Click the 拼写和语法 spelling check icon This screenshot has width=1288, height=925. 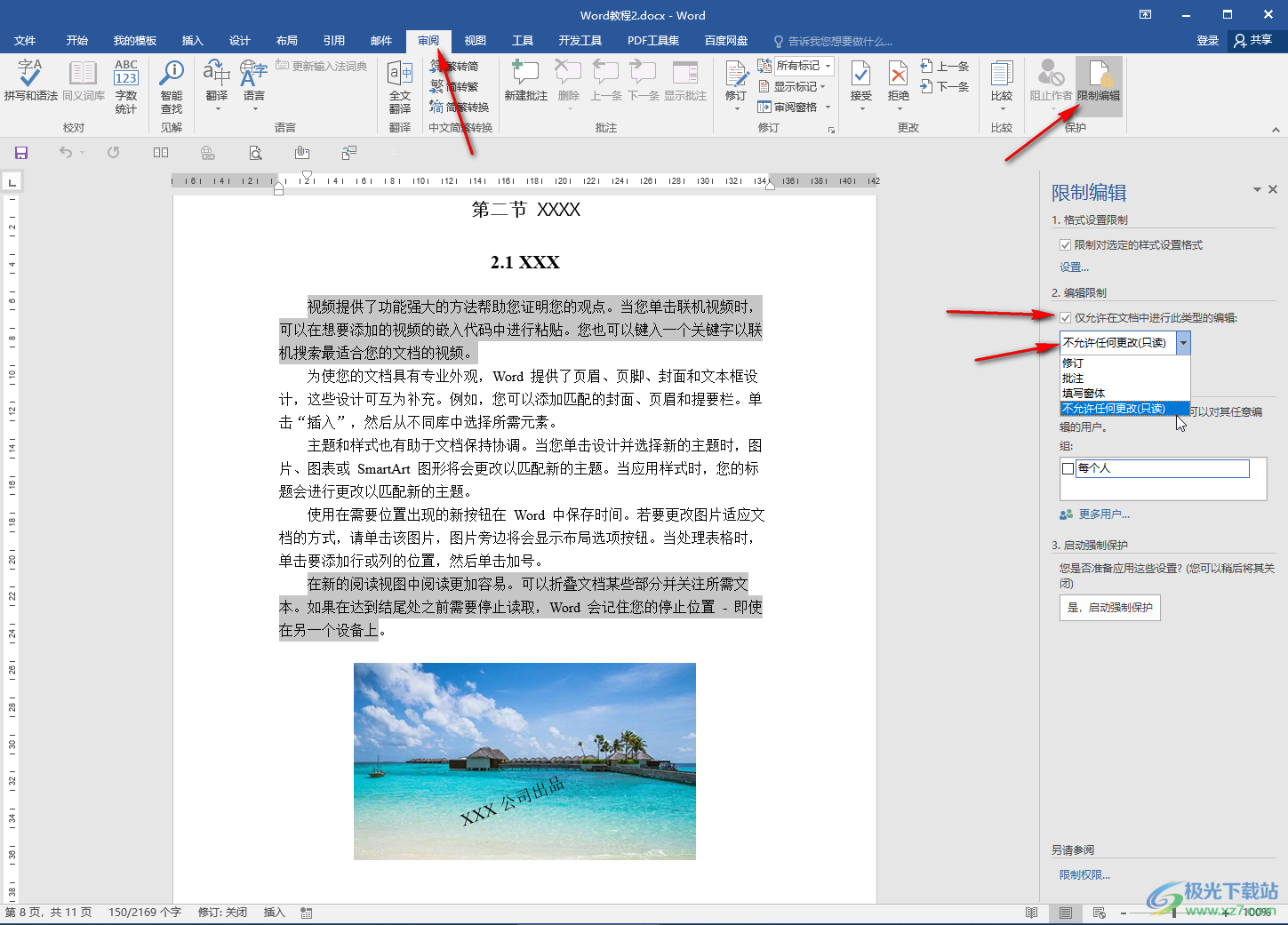pyautogui.click(x=30, y=80)
